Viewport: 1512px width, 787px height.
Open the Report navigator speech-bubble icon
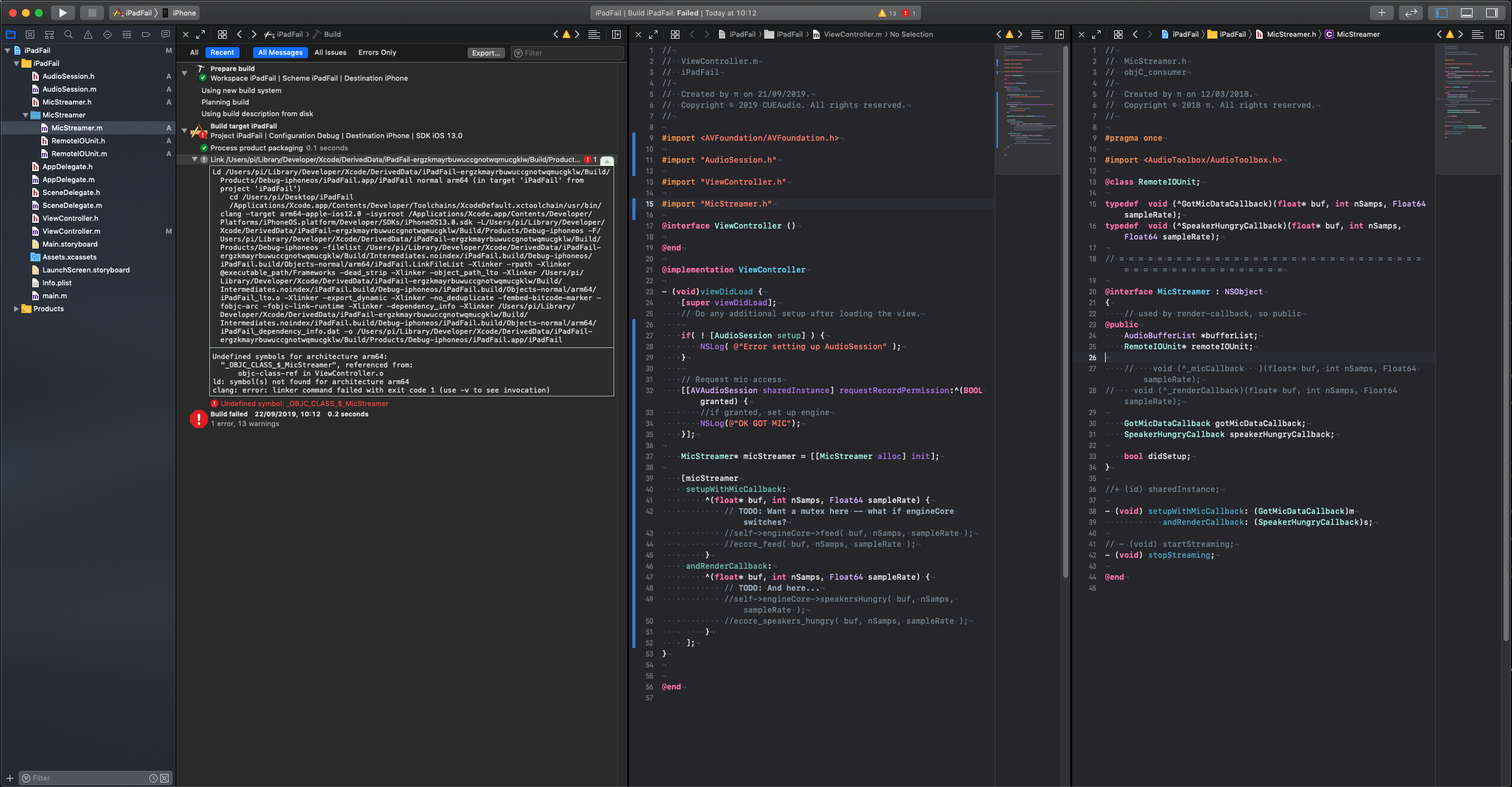click(165, 34)
